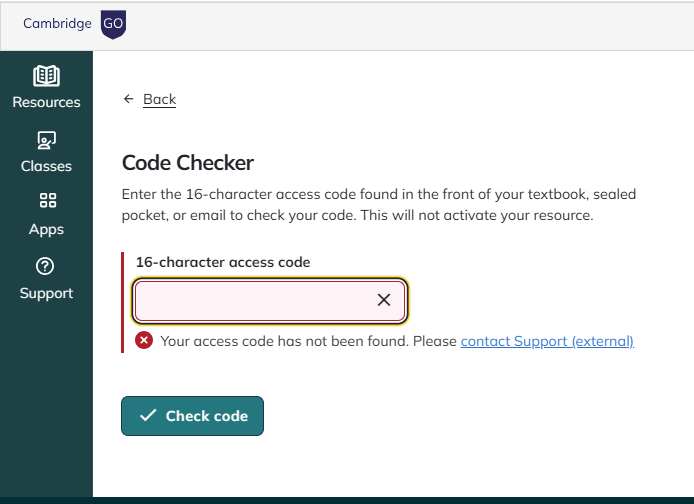Open Classes via the teacher-board icon
694x504 pixels.
tap(46, 140)
